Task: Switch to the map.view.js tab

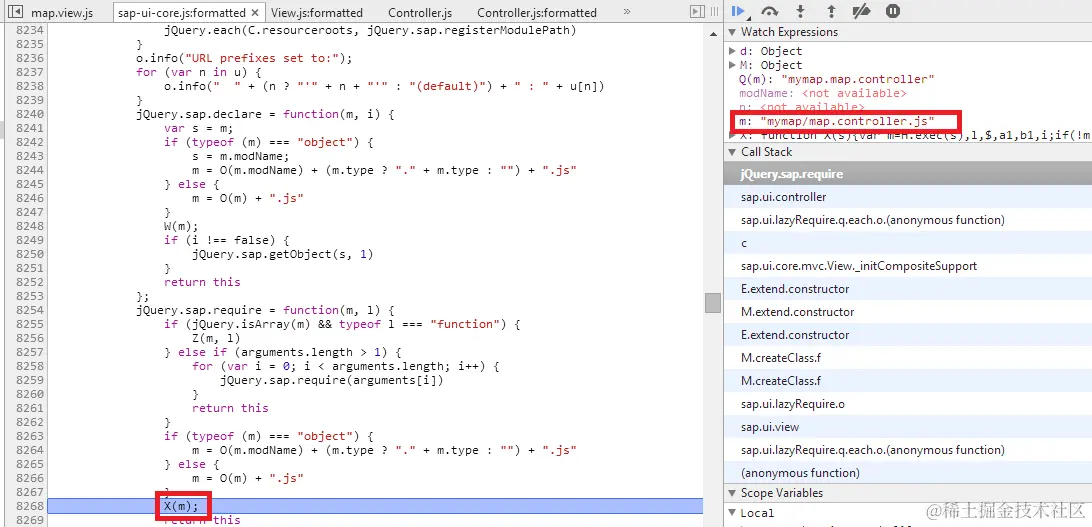Action: click(61, 13)
